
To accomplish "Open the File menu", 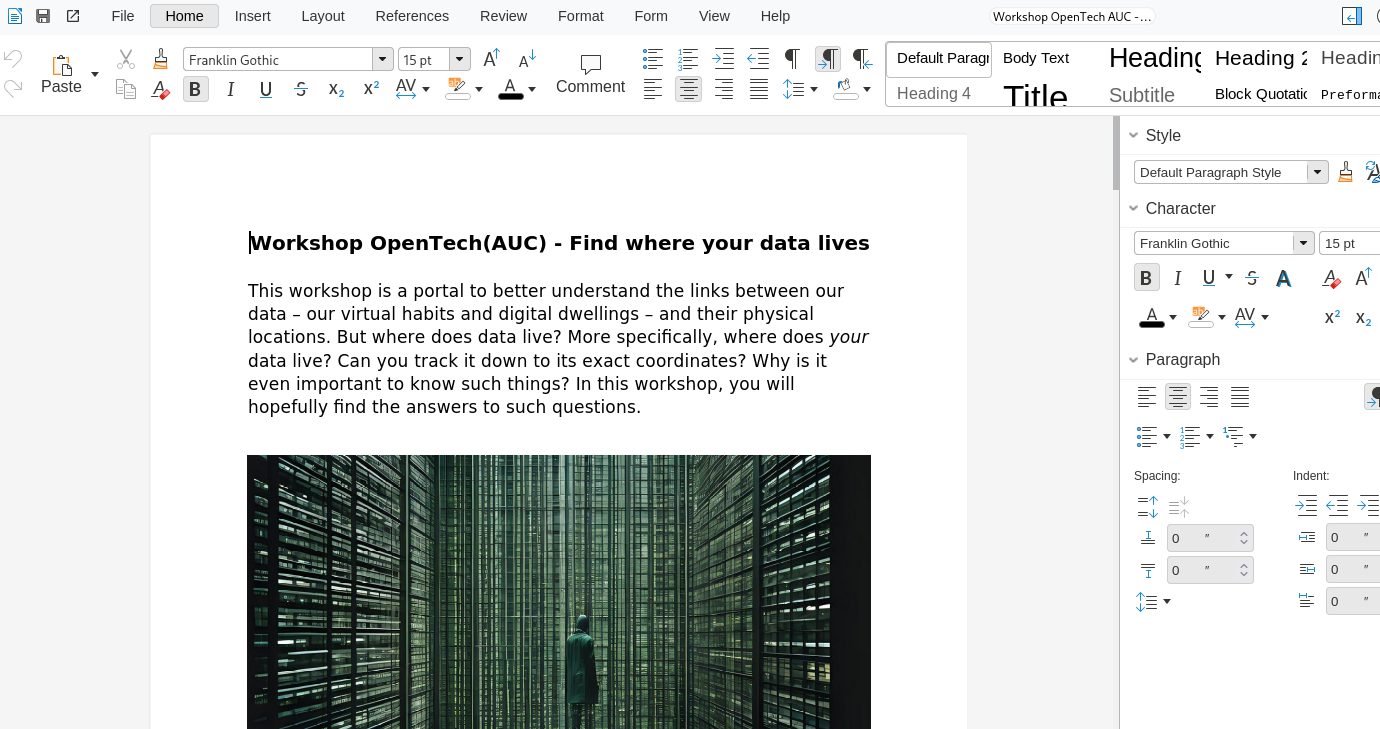I will point(123,16).
